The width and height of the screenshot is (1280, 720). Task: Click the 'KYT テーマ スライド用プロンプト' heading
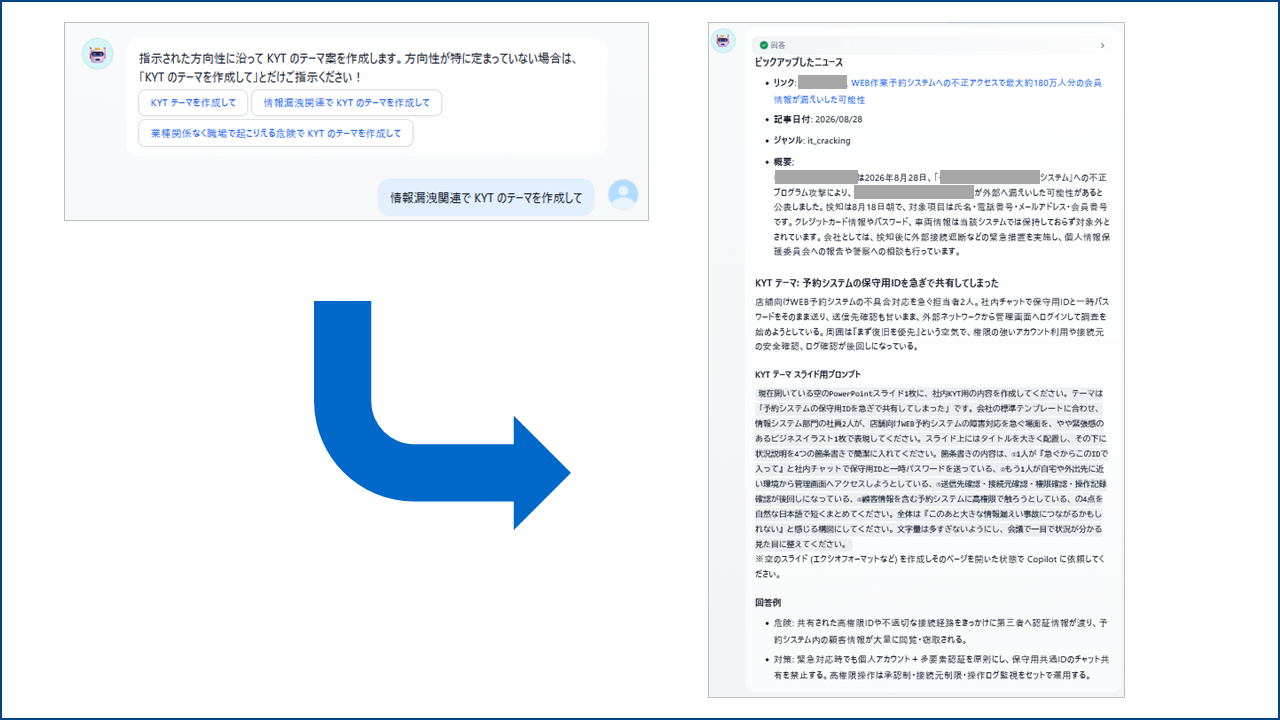coord(808,374)
